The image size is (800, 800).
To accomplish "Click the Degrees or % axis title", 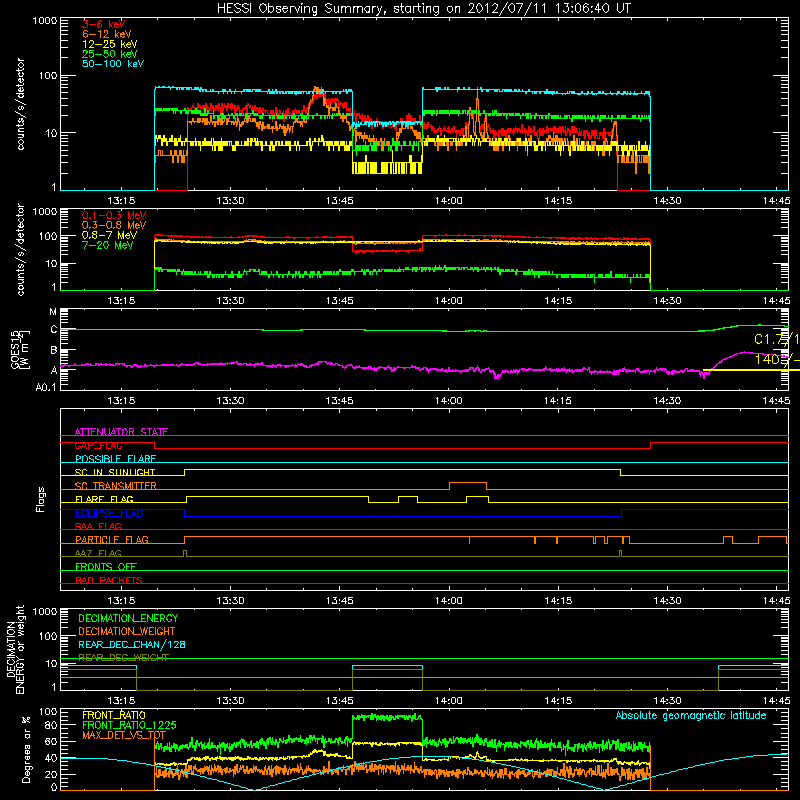I will click(26, 749).
